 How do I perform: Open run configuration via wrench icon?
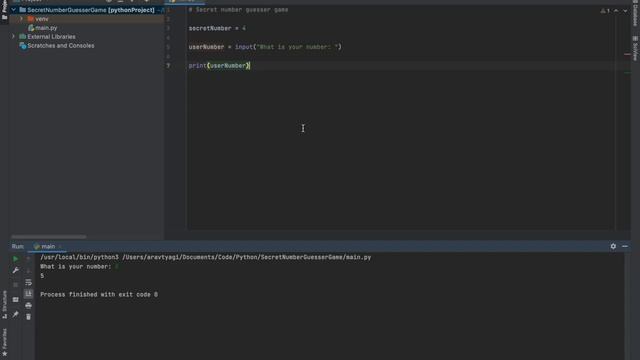coord(16,271)
